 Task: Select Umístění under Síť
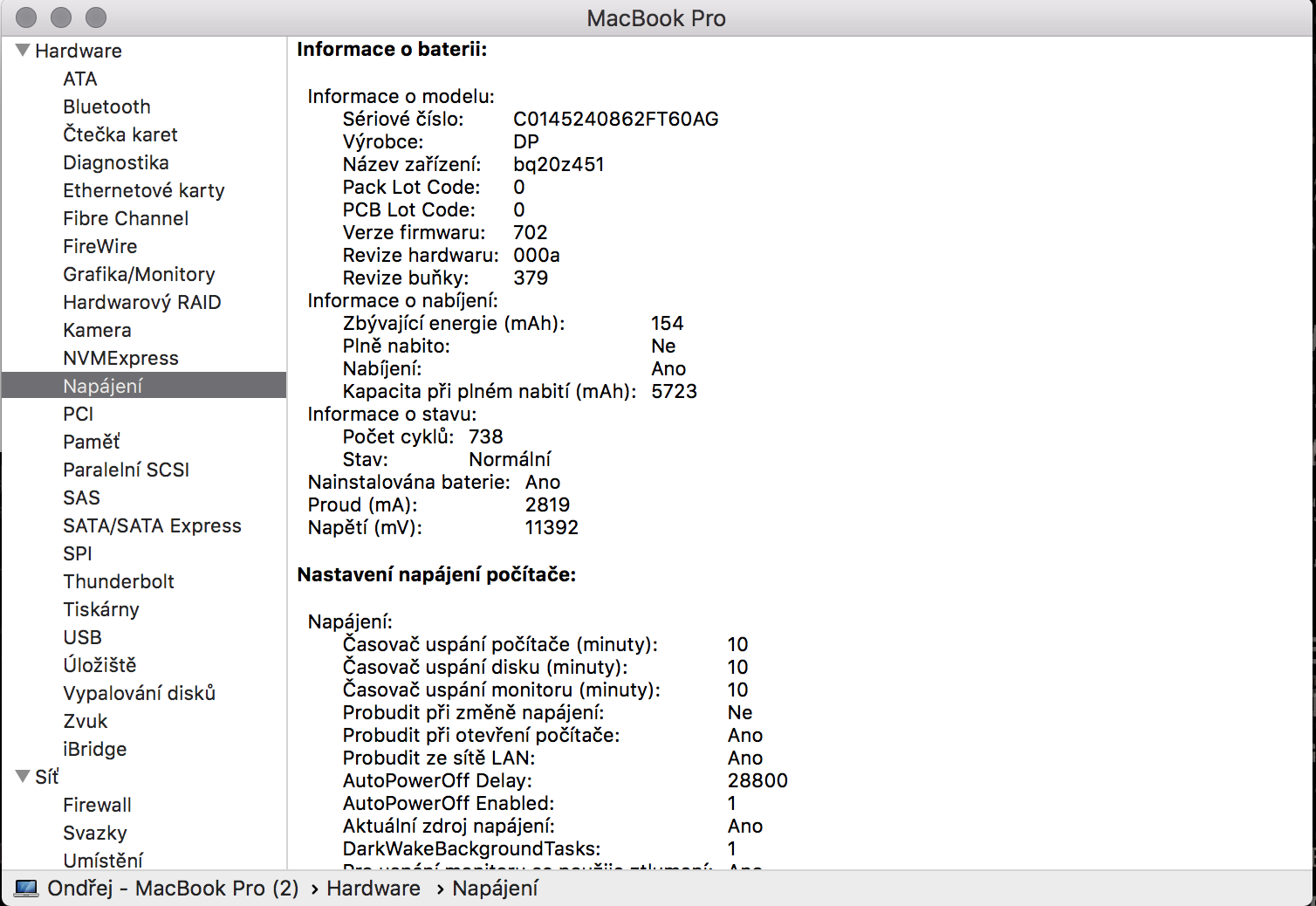click(103, 861)
